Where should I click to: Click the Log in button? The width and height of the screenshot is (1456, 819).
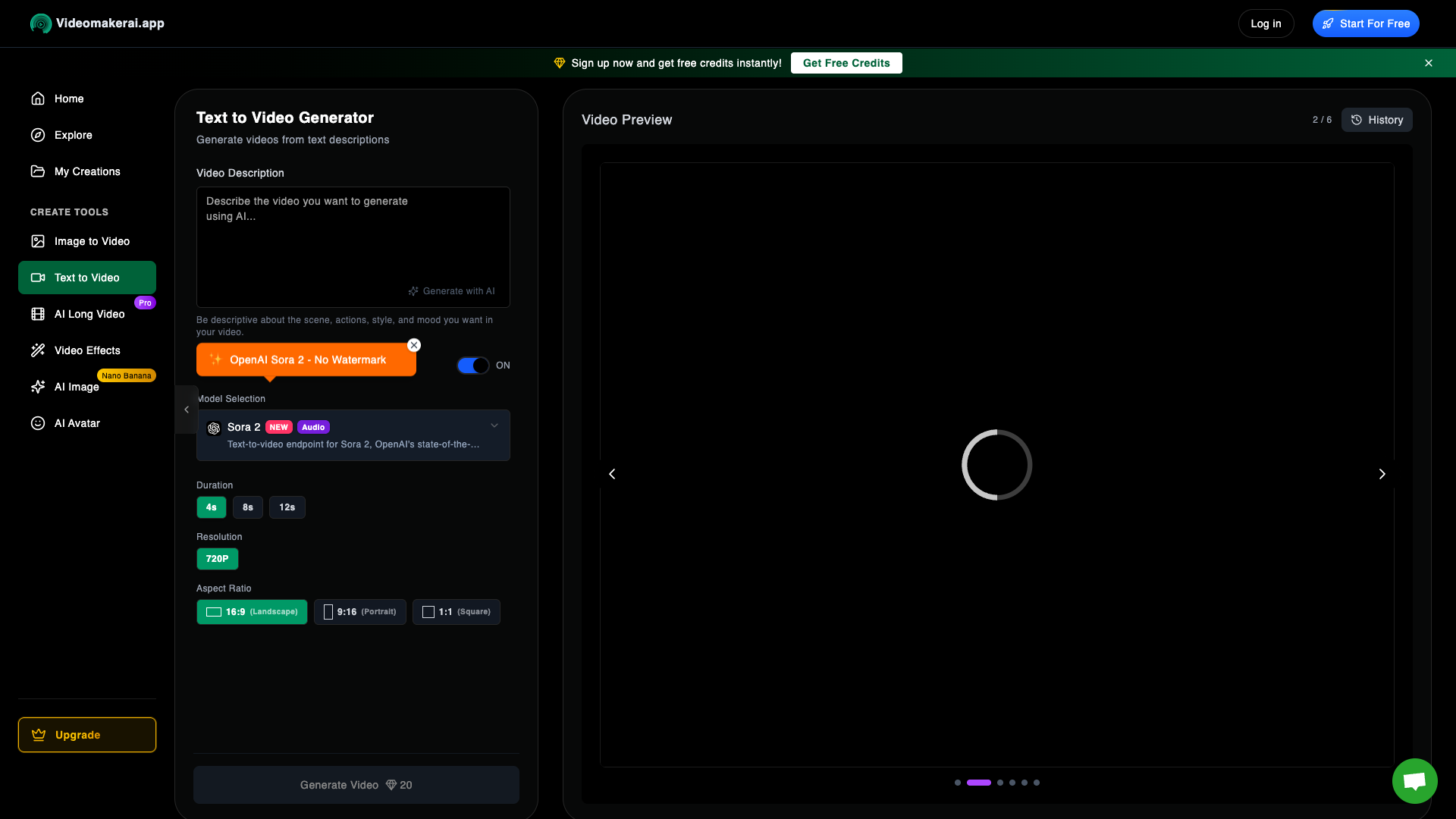coord(1266,24)
